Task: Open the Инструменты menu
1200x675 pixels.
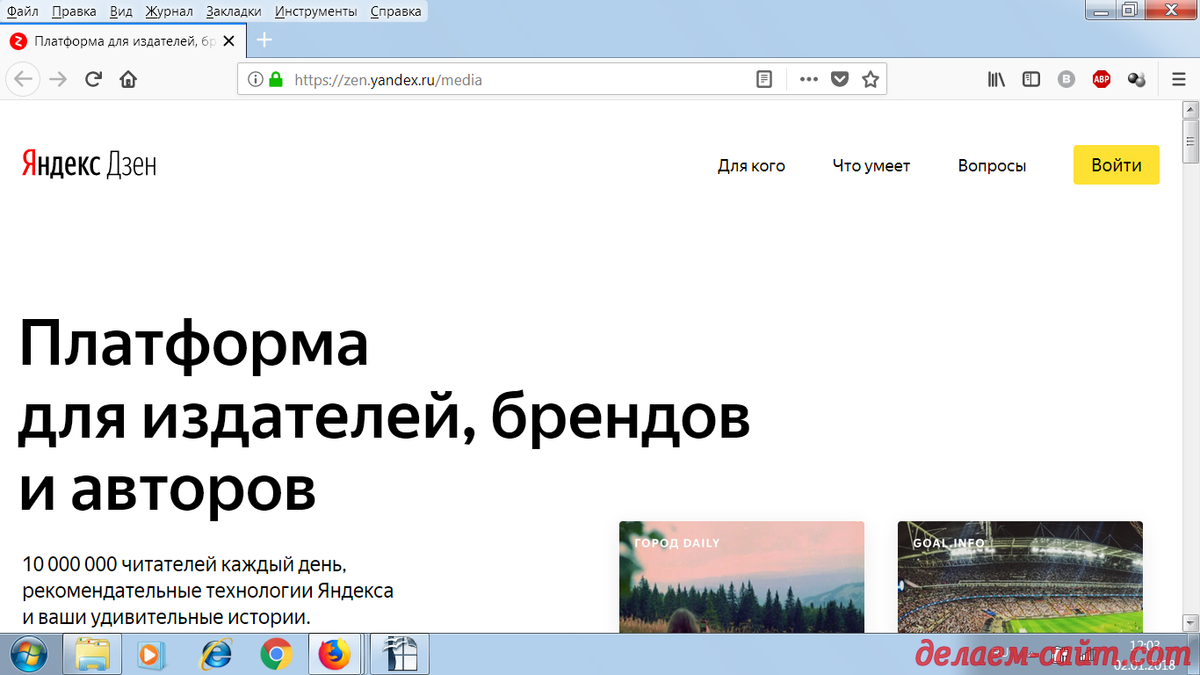Action: (316, 11)
